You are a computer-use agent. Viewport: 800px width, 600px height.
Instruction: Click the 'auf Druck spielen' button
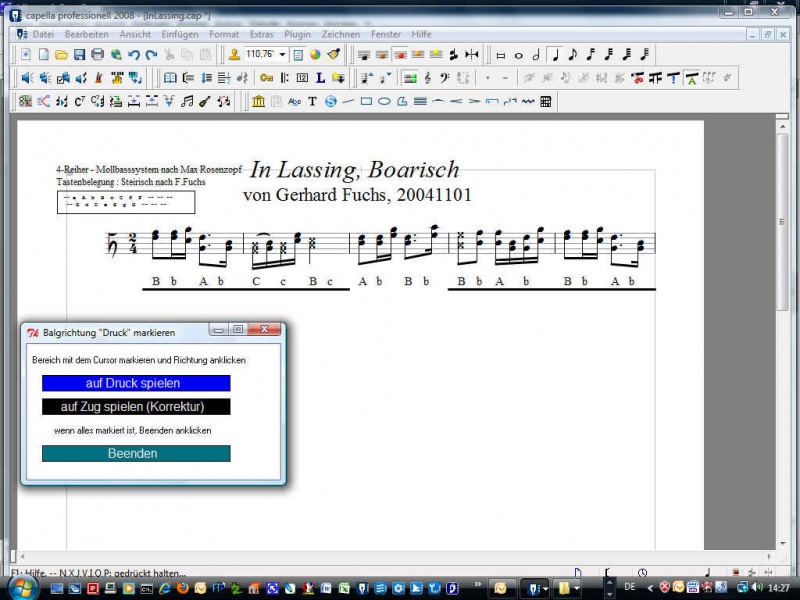pyautogui.click(x=136, y=383)
